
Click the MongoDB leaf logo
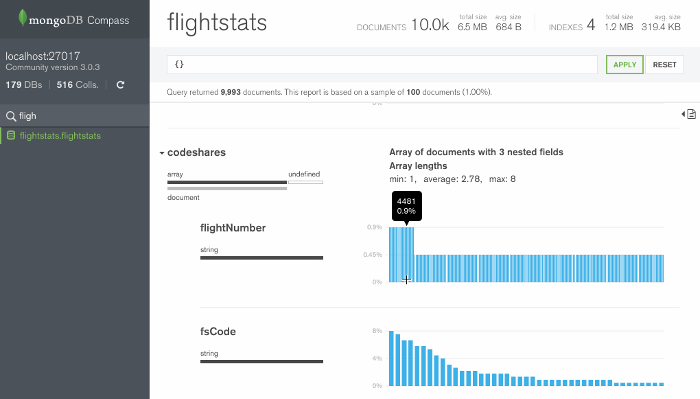22,18
